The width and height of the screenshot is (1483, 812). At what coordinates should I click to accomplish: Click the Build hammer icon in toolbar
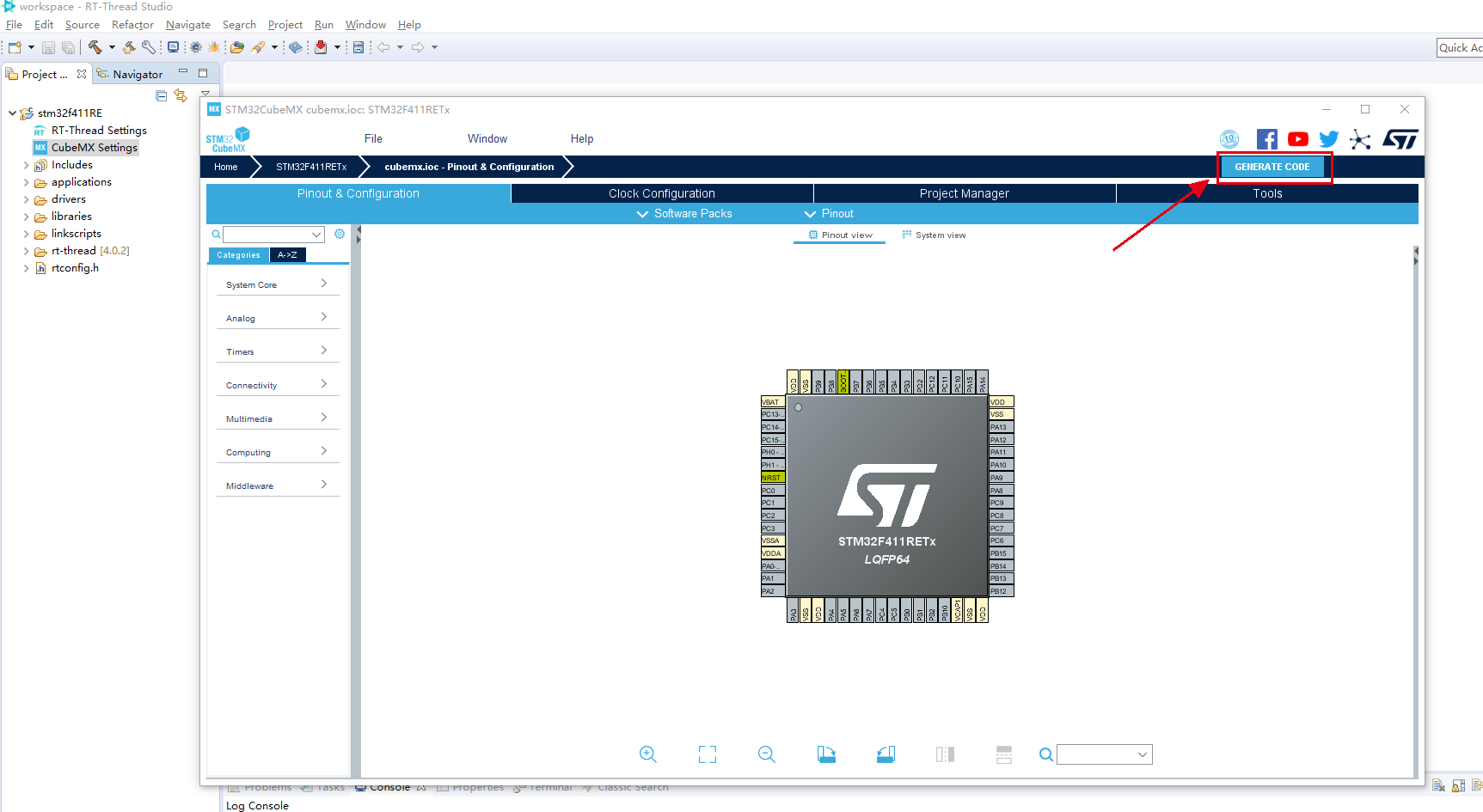click(95, 47)
